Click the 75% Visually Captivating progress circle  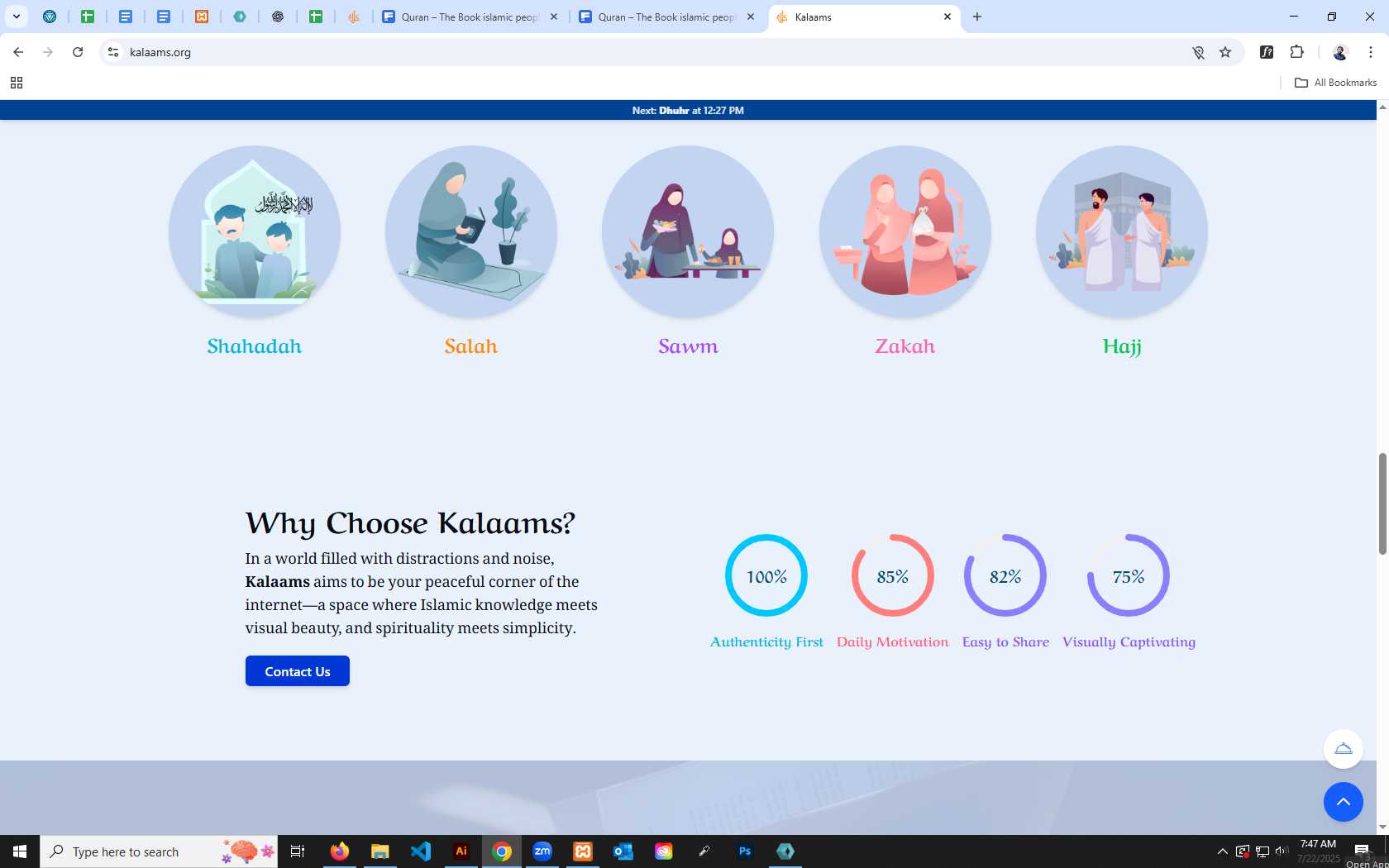1129,575
